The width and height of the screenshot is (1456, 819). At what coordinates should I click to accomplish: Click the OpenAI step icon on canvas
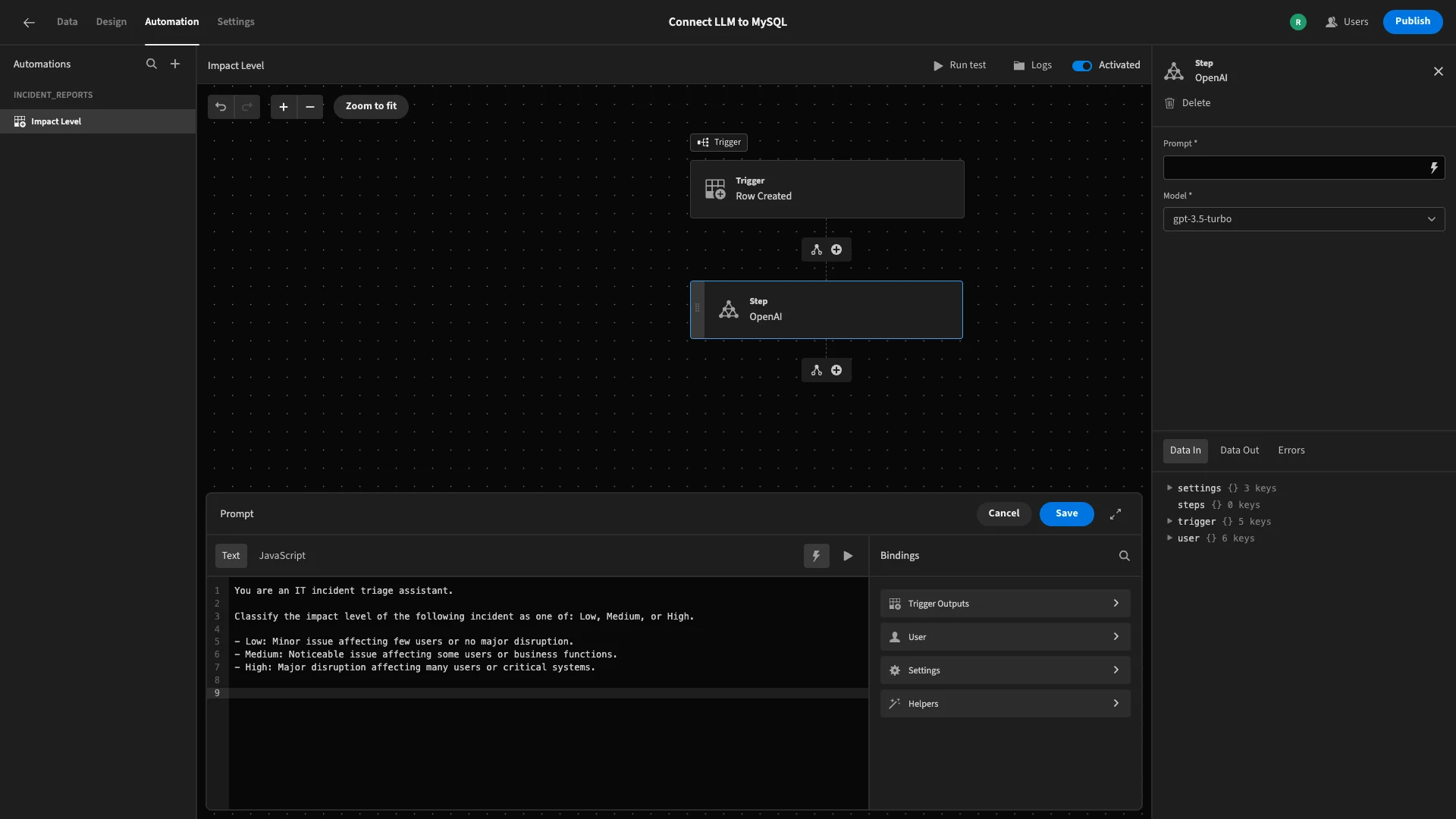pyautogui.click(x=729, y=309)
